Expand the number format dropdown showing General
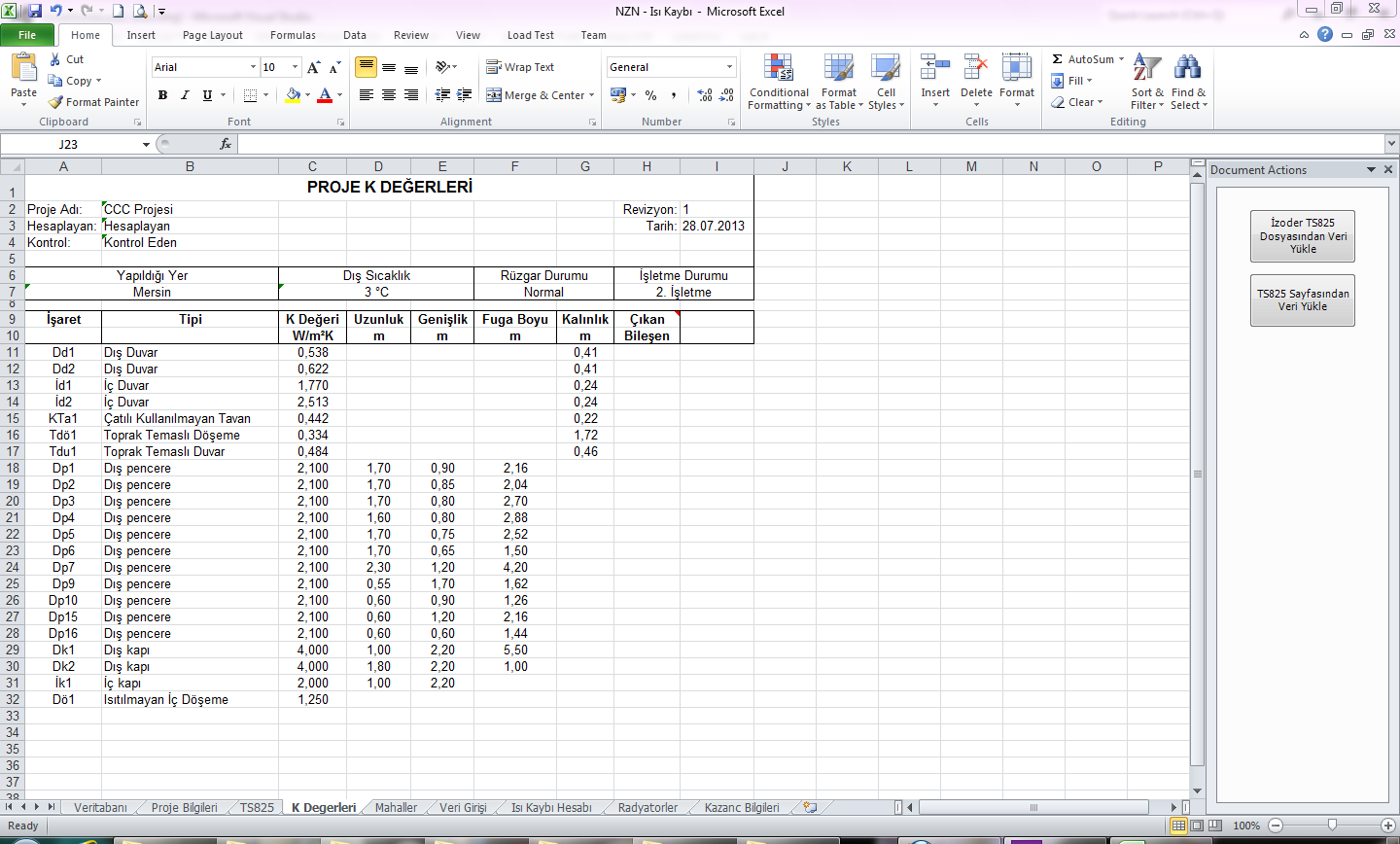The width and height of the screenshot is (1400, 844). [x=729, y=67]
